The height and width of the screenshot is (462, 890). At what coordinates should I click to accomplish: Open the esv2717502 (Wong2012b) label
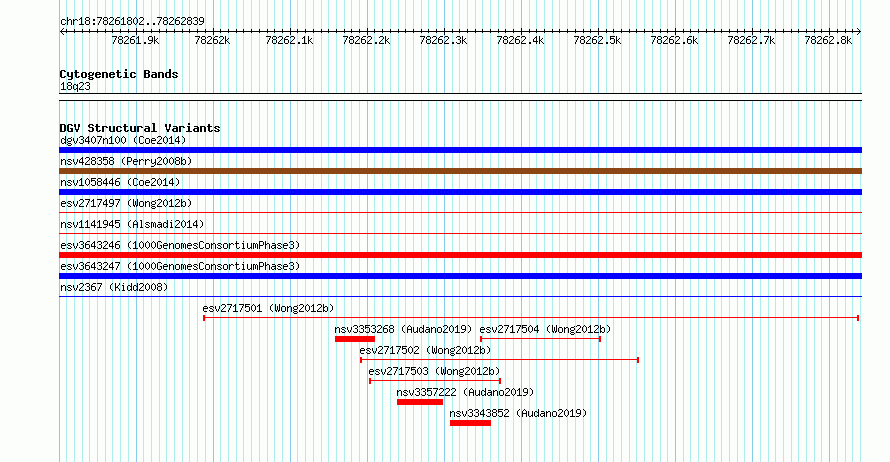(425, 350)
